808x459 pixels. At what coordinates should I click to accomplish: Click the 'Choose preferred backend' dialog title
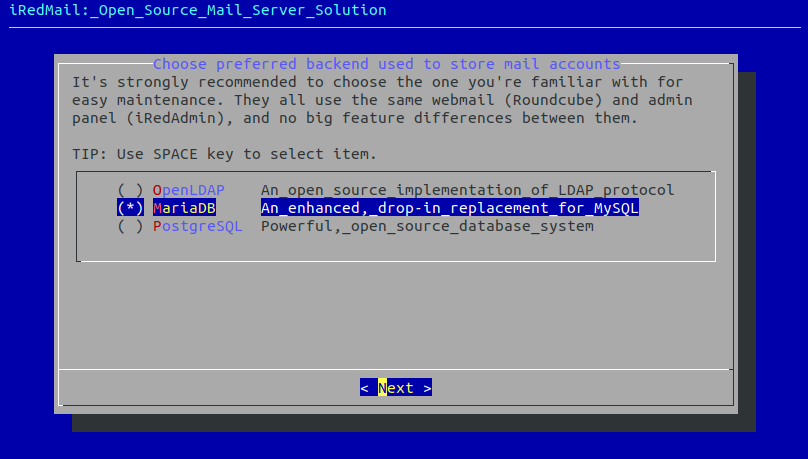click(x=386, y=64)
